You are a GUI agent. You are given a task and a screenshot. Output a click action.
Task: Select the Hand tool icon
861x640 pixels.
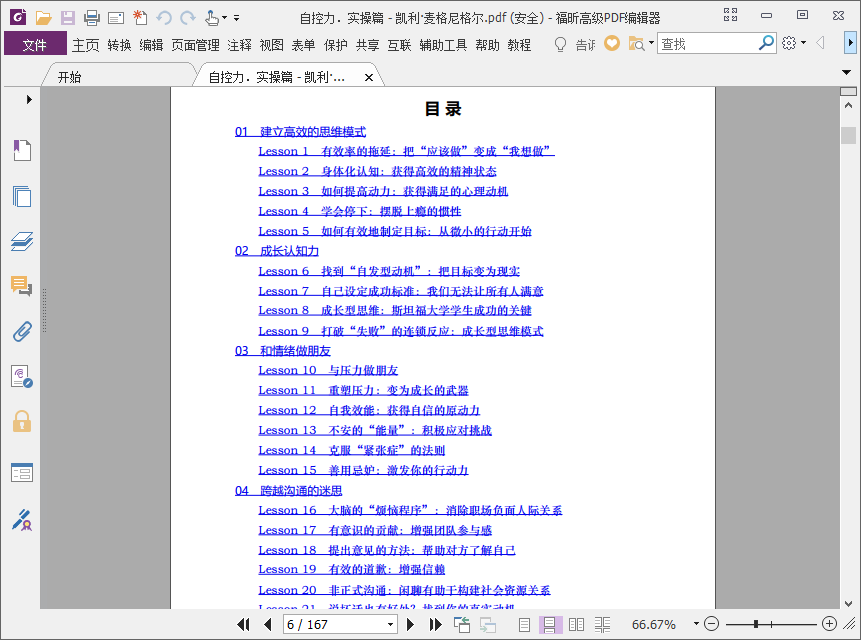click(x=211, y=18)
